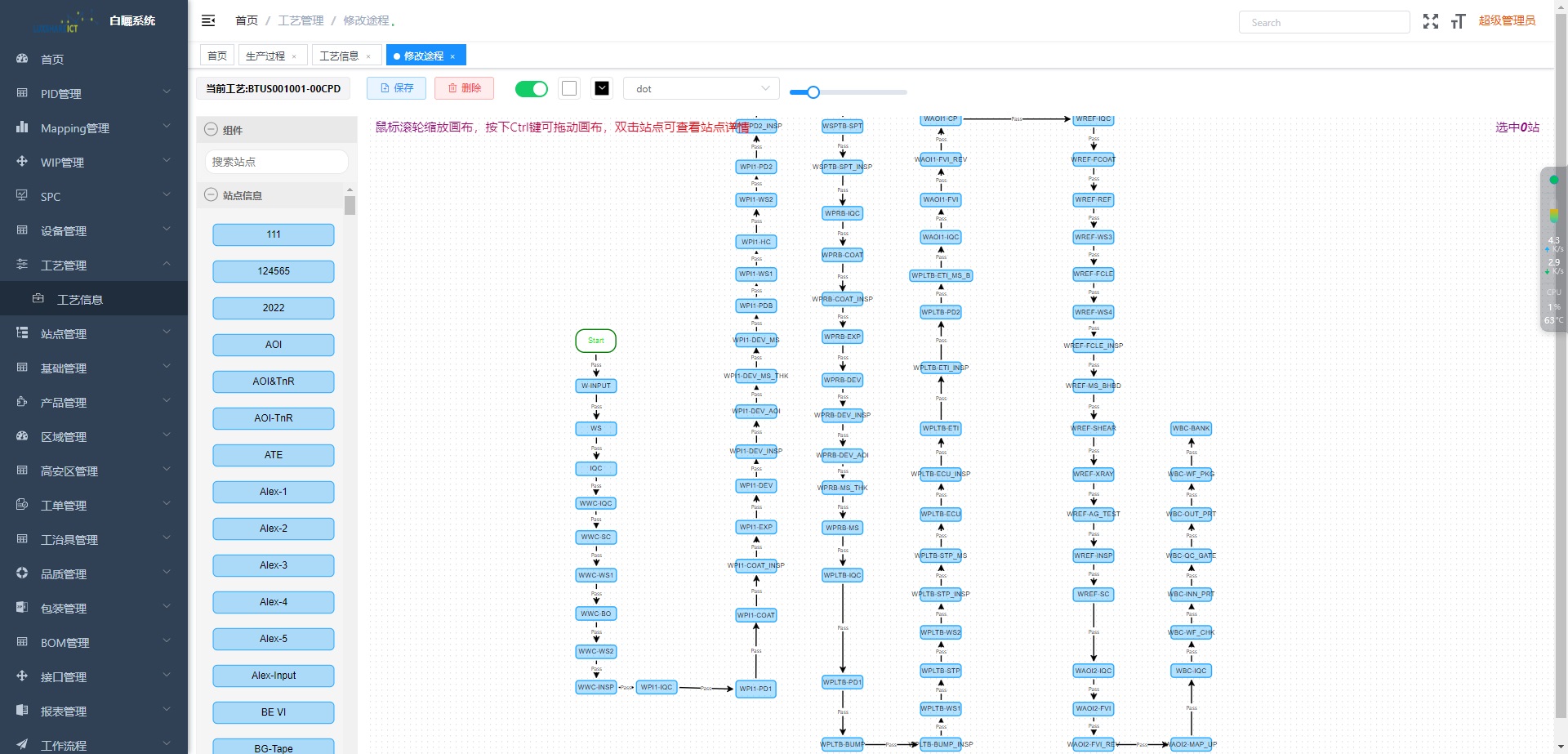
Task: Expand the 站点管理 menu chevron
Action: [x=167, y=332]
